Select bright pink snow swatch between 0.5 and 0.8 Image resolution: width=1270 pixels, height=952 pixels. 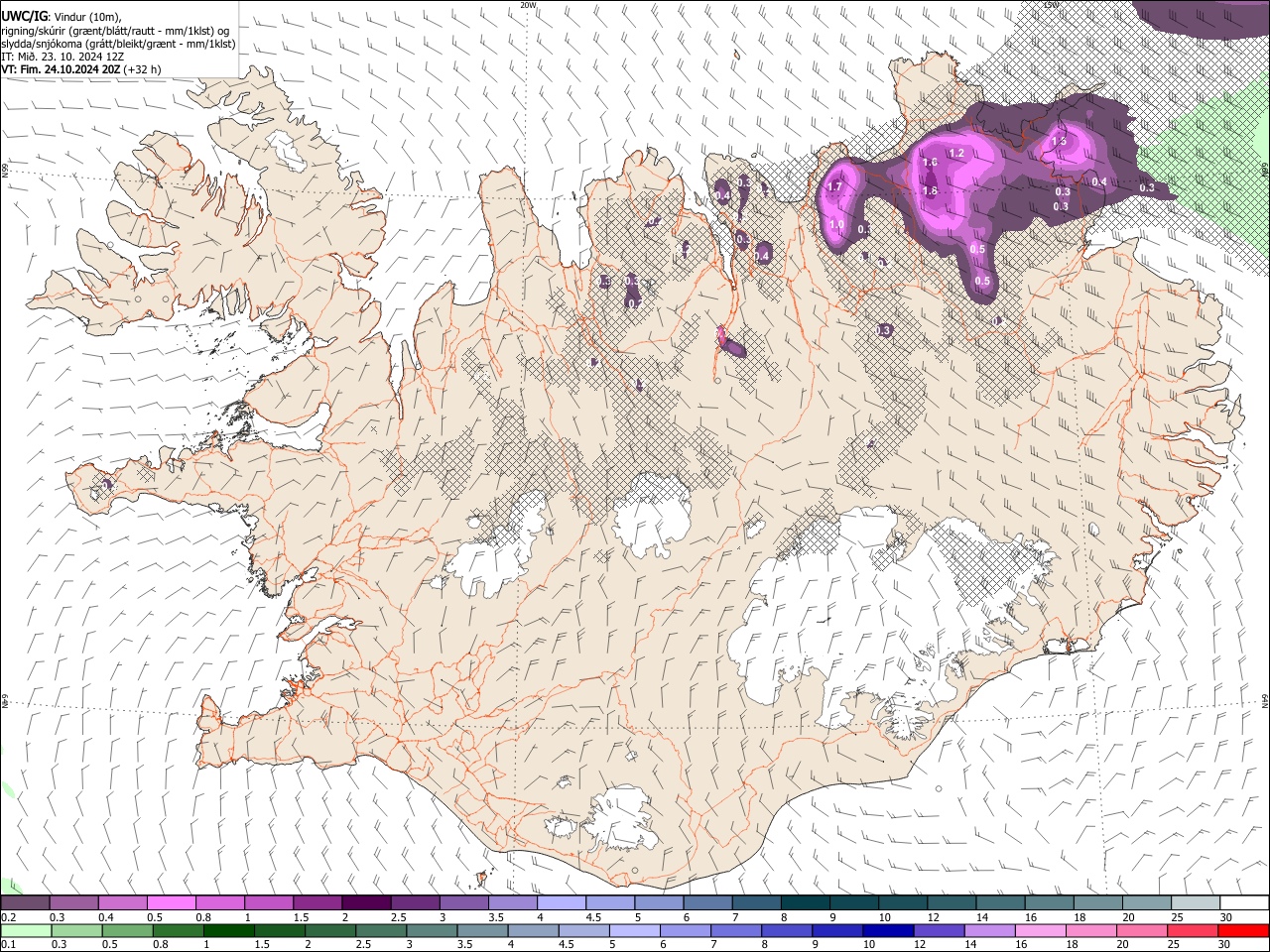coord(171,903)
